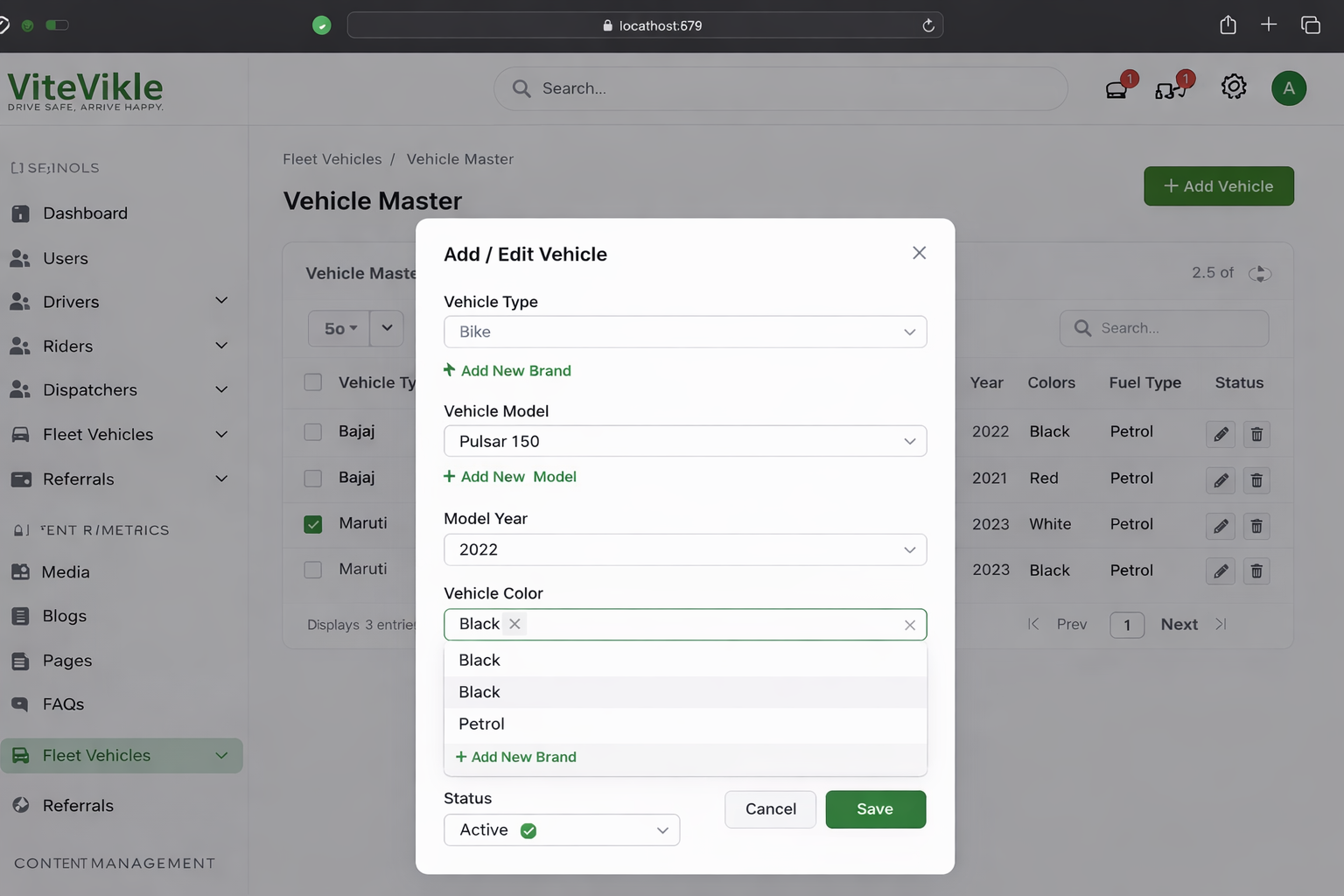Image resolution: width=1344 pixels, height=896 pixels.
Task: Show browser tab overview
Action: [1310, 24]
